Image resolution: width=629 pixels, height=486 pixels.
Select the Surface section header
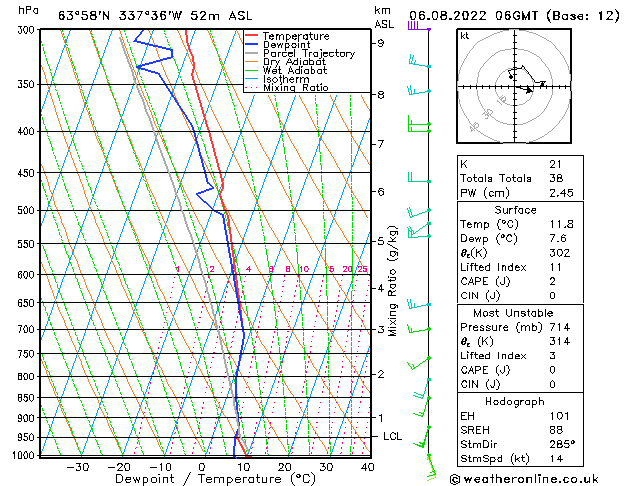[x=515, y=210]
